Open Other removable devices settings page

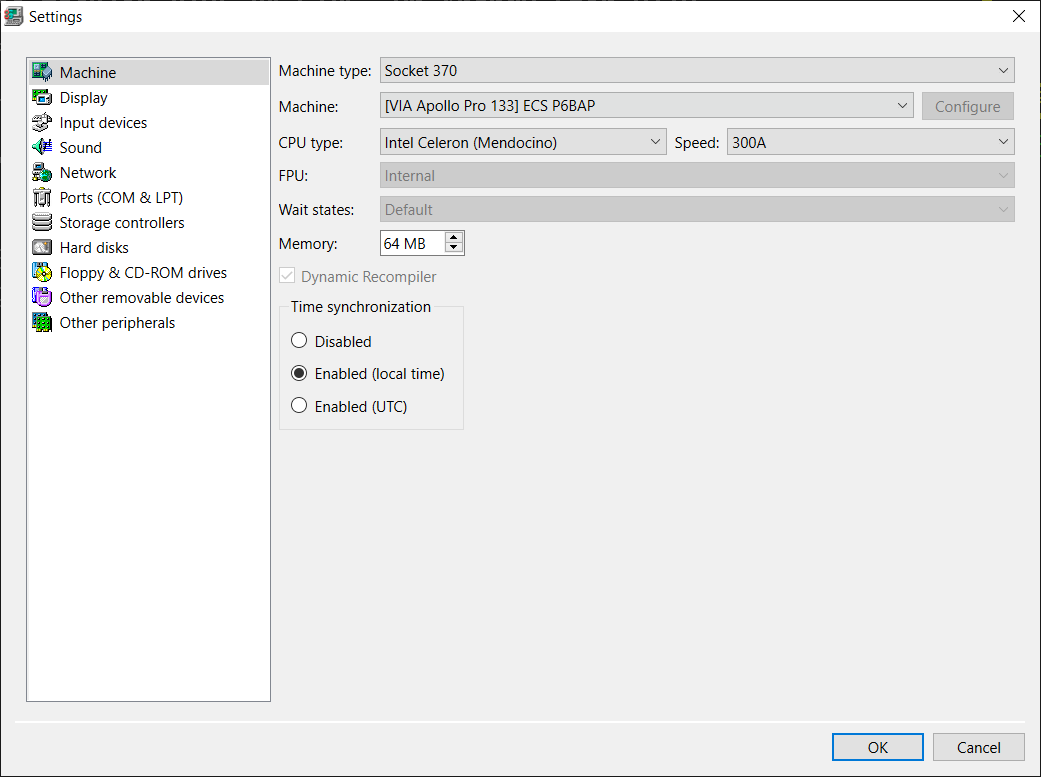pos(141,298)
